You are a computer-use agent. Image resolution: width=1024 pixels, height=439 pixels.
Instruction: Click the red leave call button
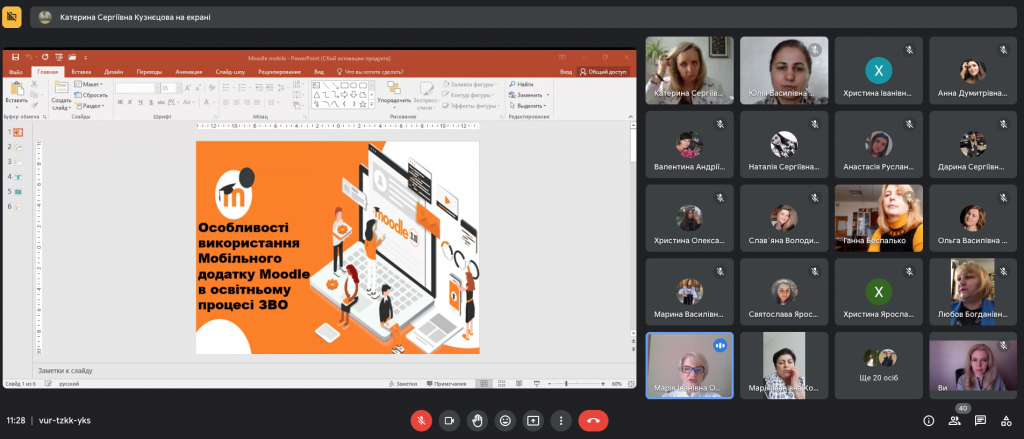tap(593, 421)
